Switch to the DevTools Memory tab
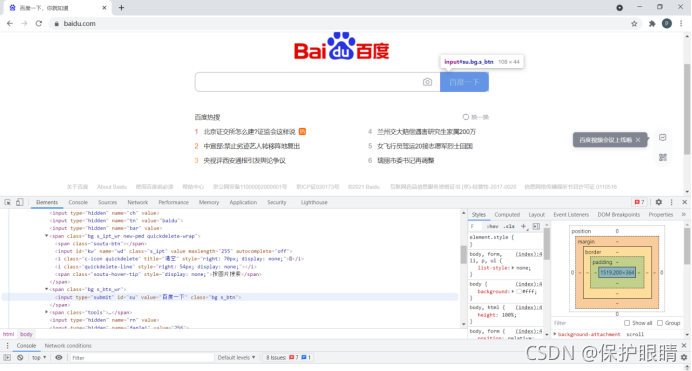This screenshot has width=692, height=371. (x=209, y=202)
